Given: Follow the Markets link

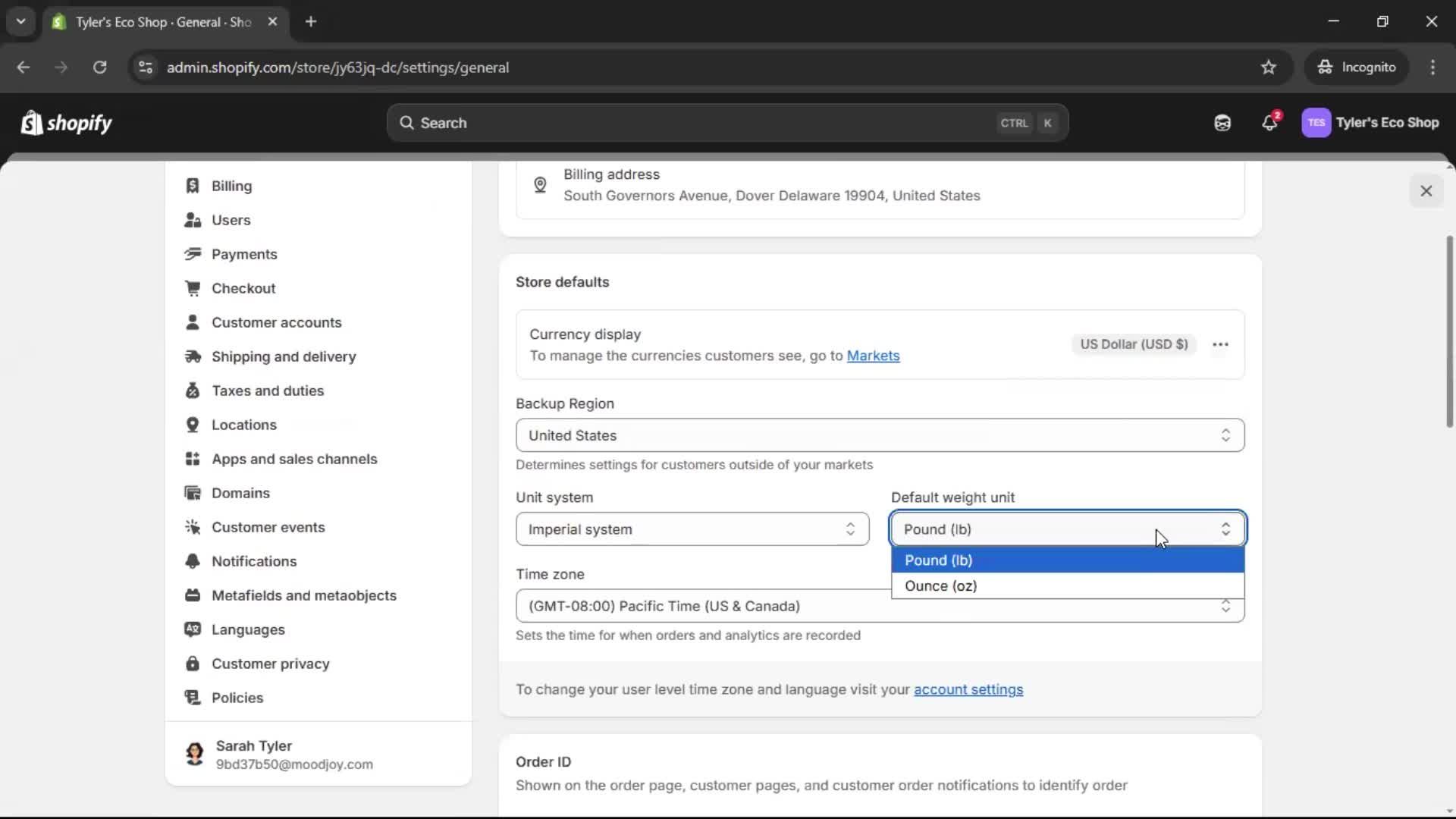Looking at the screenshot, I should click(873, 356).
